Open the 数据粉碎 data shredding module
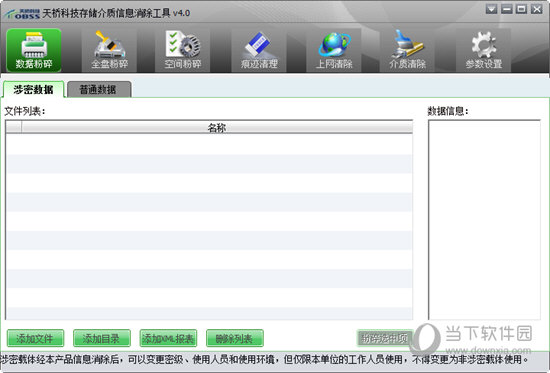This screenshot has height=373, width=550. 34,50
